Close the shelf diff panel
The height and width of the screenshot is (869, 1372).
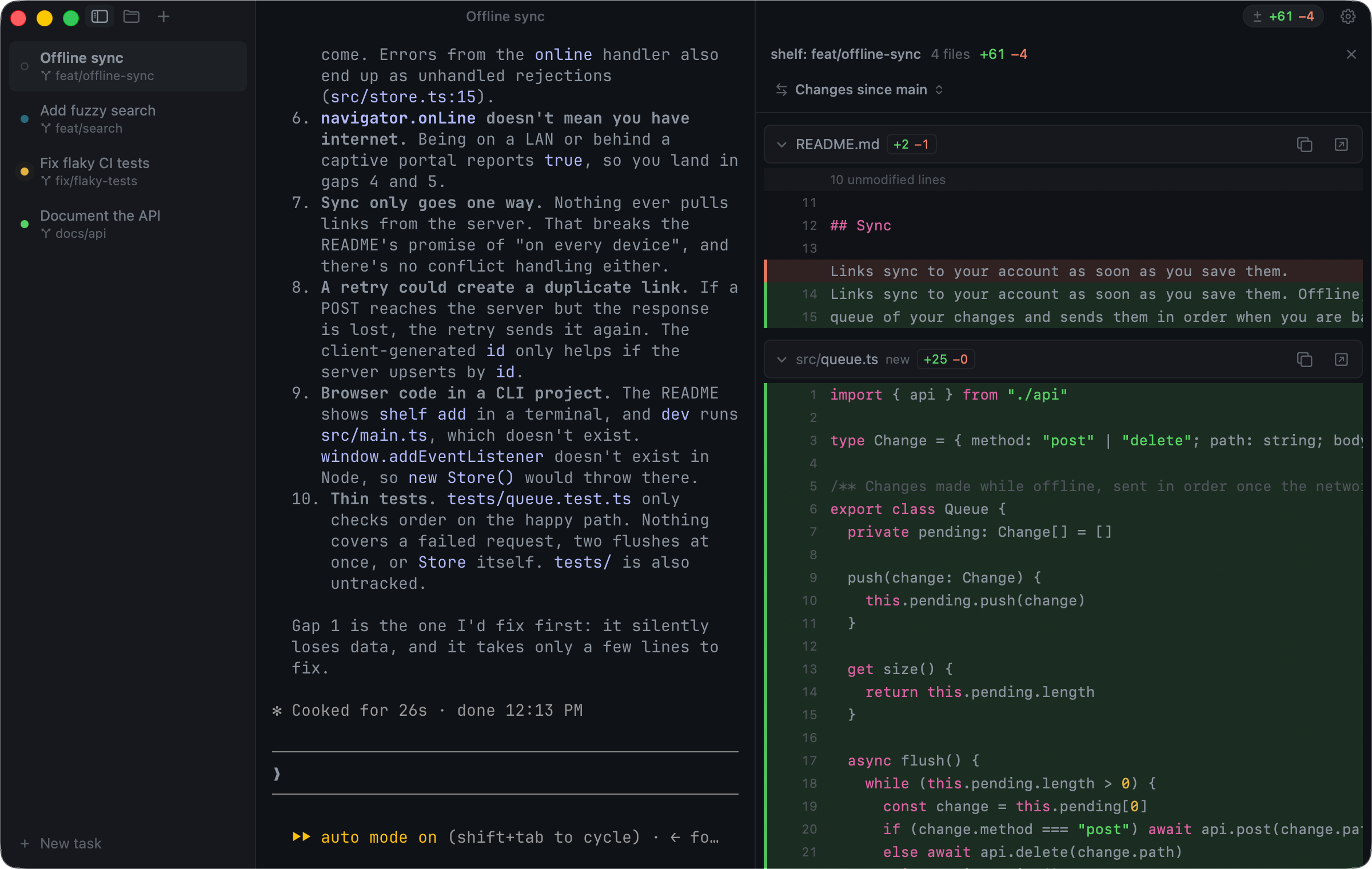tap(1351, 54)
